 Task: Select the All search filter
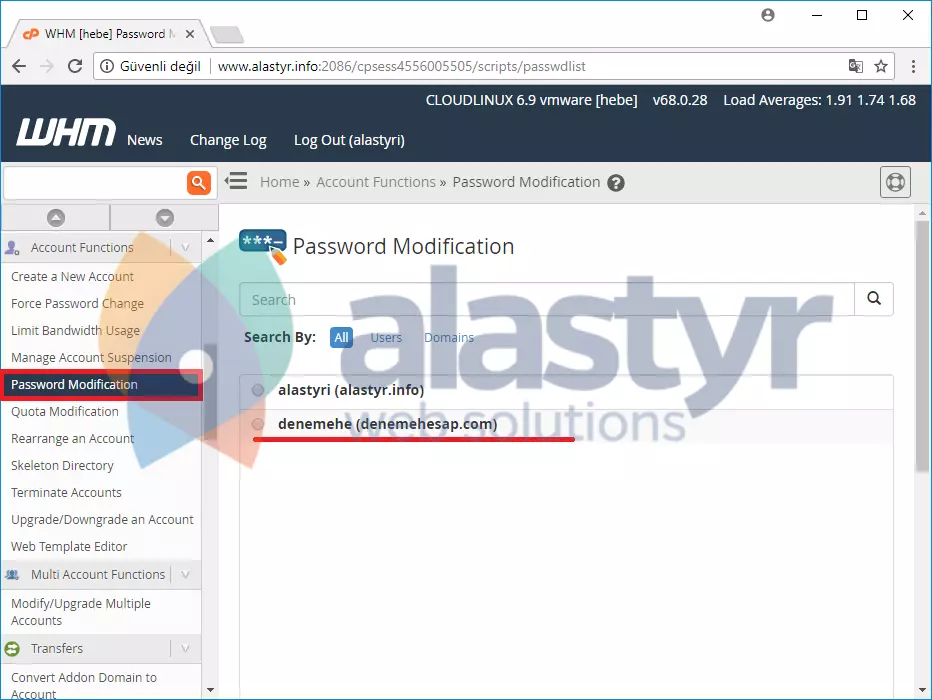pyautogui.click(x=341, y=338)
